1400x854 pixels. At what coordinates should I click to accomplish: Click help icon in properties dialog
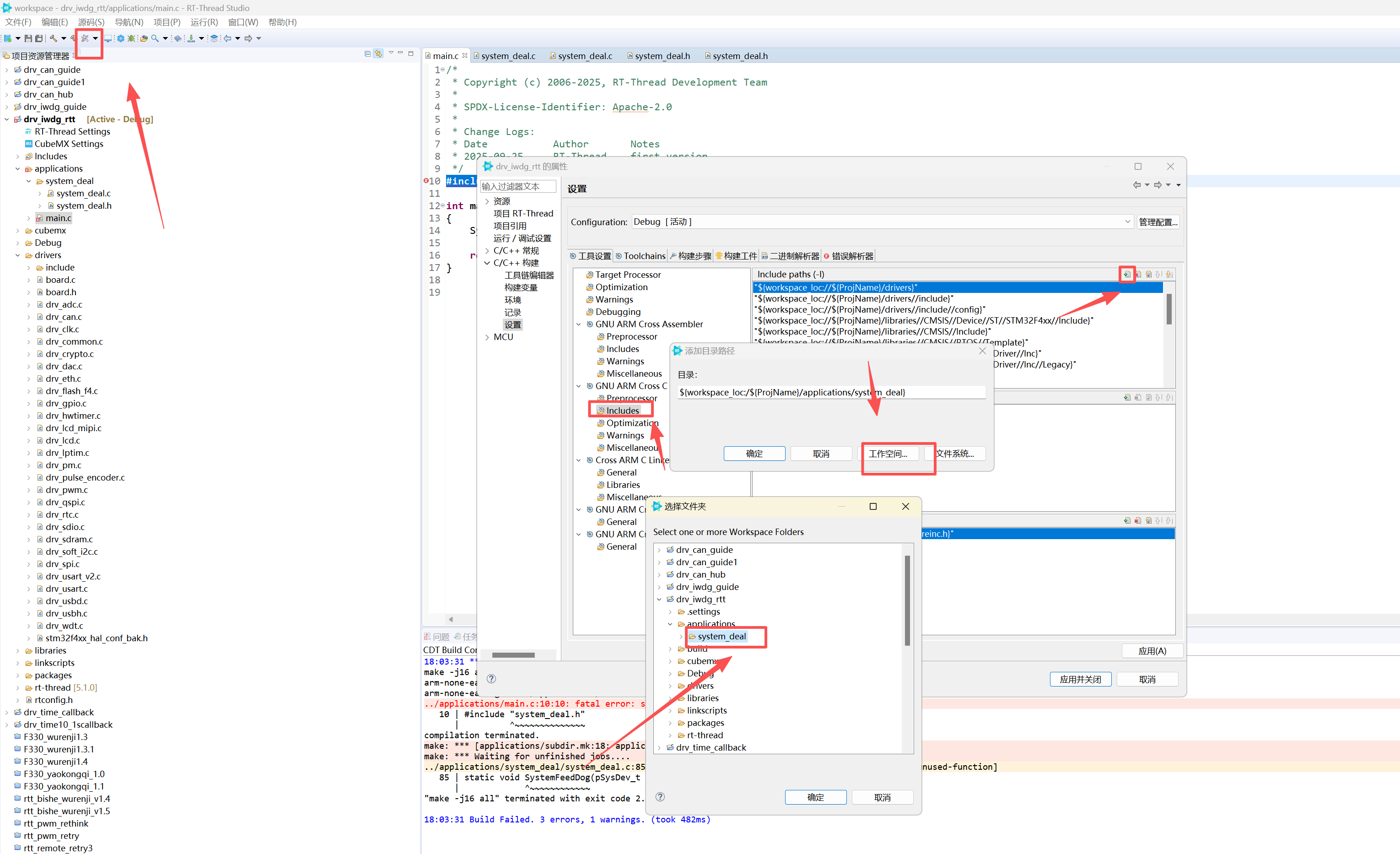(491, 678)
